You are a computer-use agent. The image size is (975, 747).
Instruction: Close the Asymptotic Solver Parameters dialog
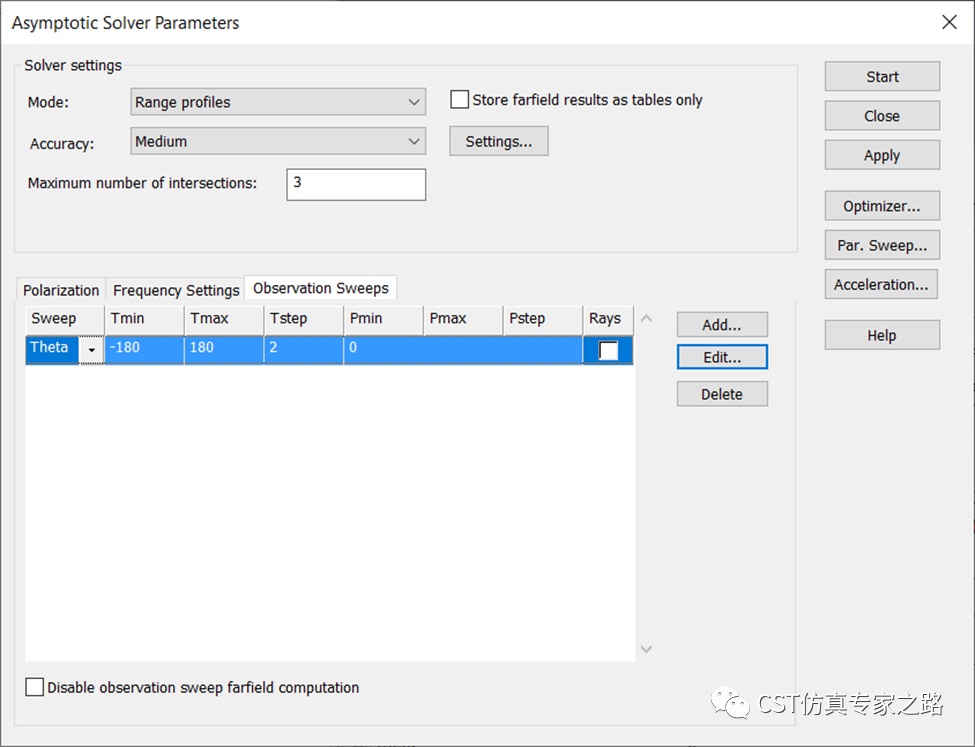pyautogui.click(x=949, y=22)
